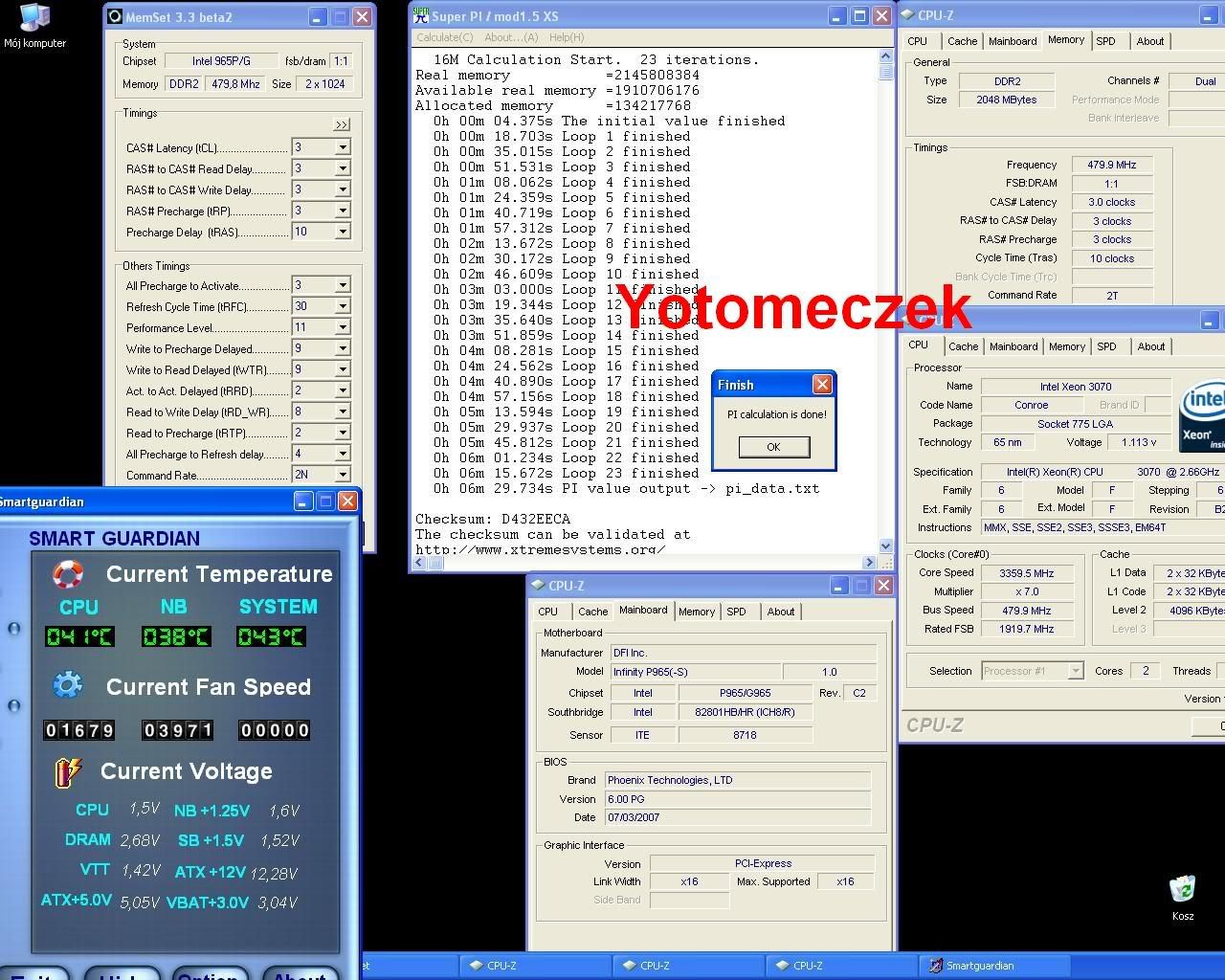Viewport: 1225px width, 980px height.
Task: Click the MemSet title bar icon
Action: point(116,17)
